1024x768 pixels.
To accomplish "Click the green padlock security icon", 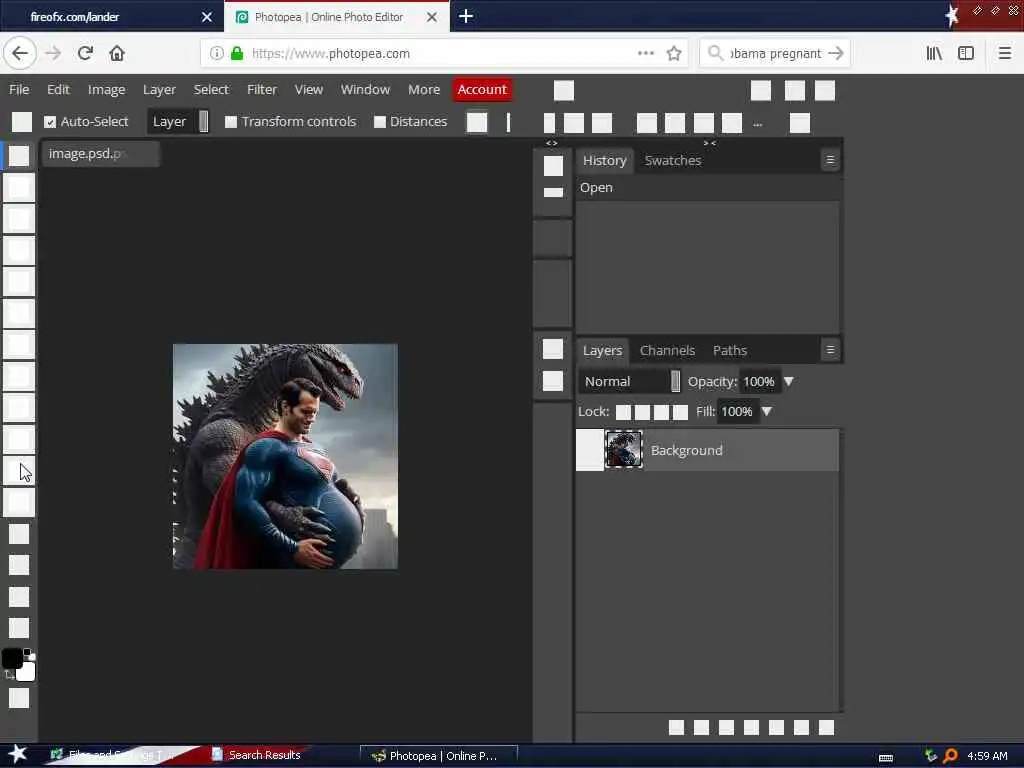I will click(237, 54).
